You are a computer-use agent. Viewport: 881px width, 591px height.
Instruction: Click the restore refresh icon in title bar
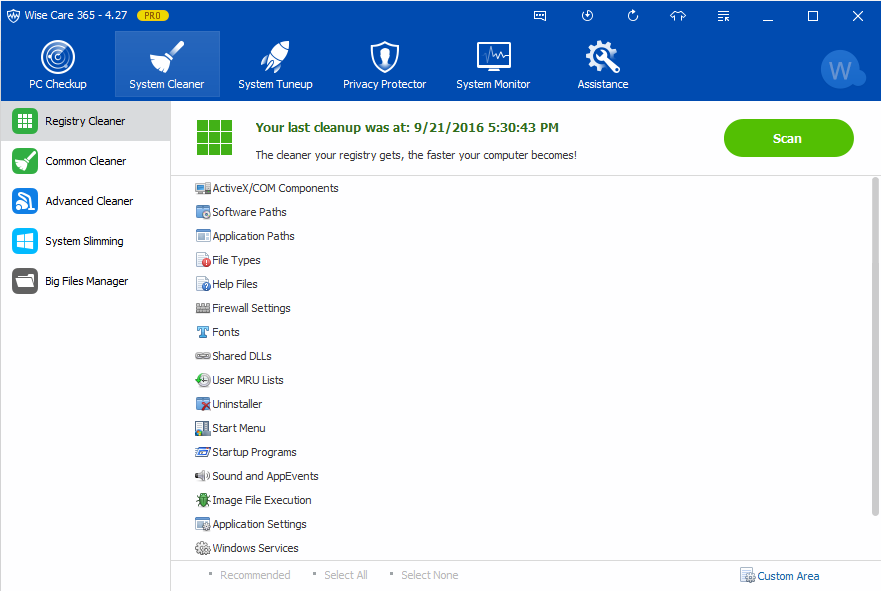(x=633, y=16)
